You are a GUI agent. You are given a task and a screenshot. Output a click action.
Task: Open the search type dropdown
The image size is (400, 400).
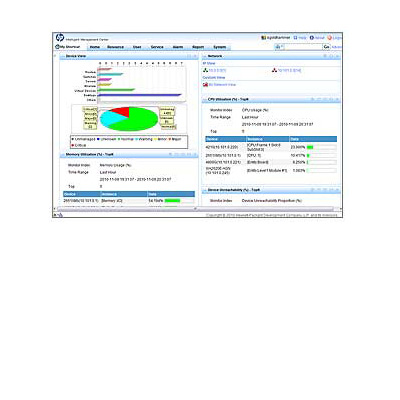(x=279, y=47)
